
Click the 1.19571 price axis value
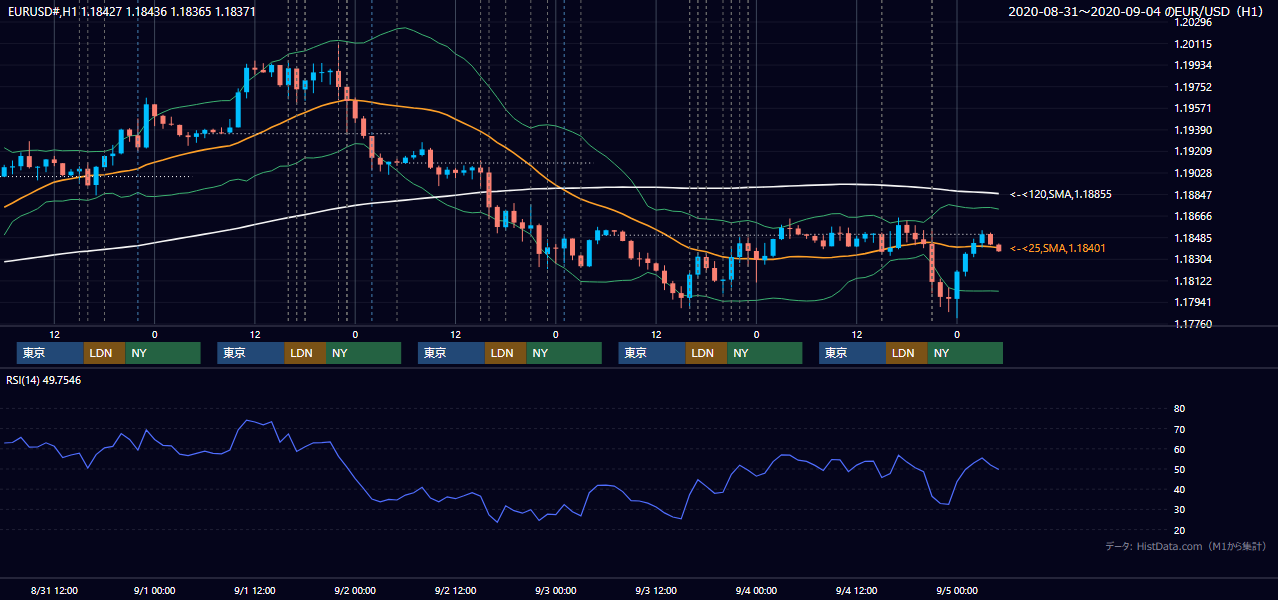(1193, 108)
